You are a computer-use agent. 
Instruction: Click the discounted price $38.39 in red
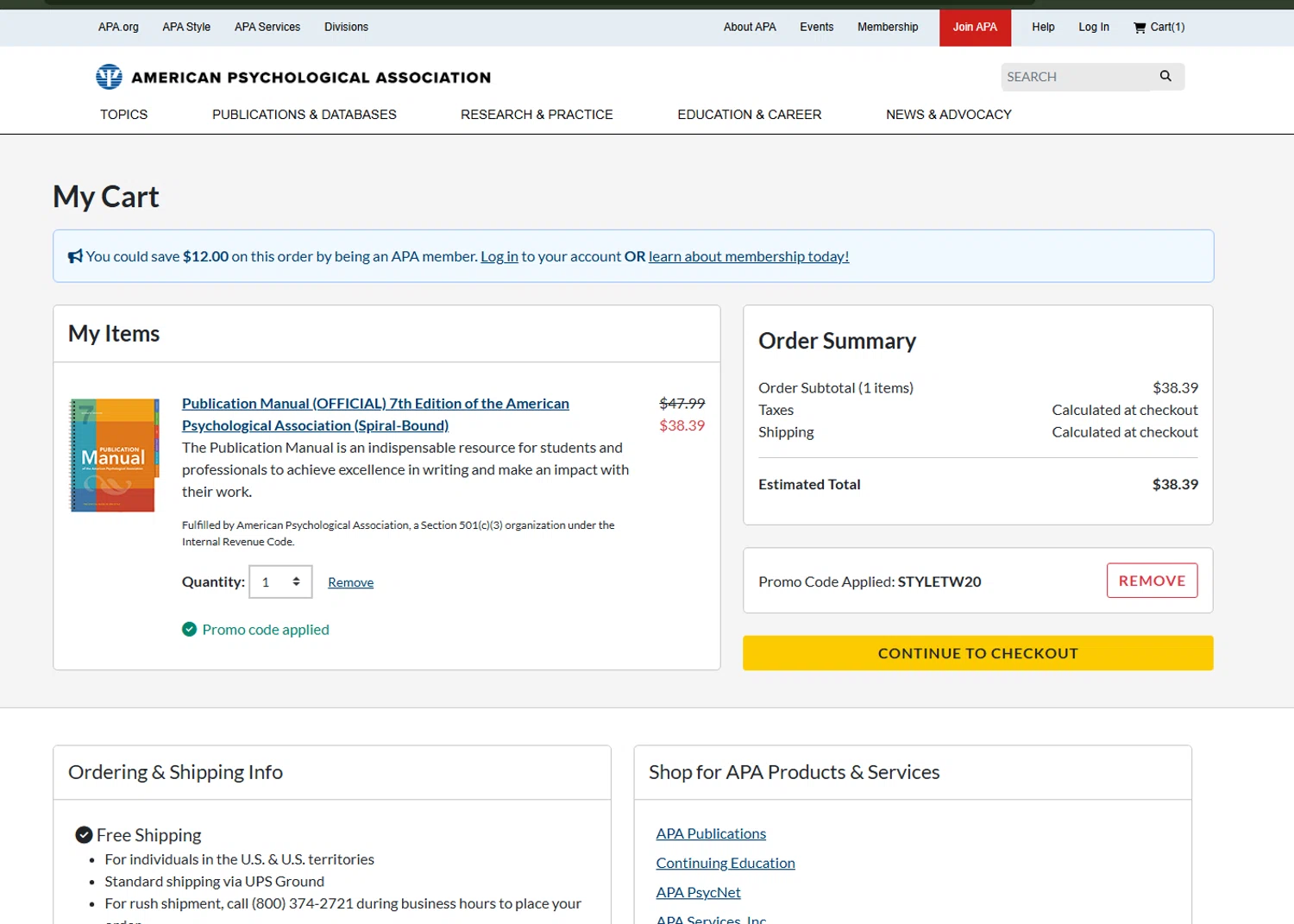click(682, 425)
